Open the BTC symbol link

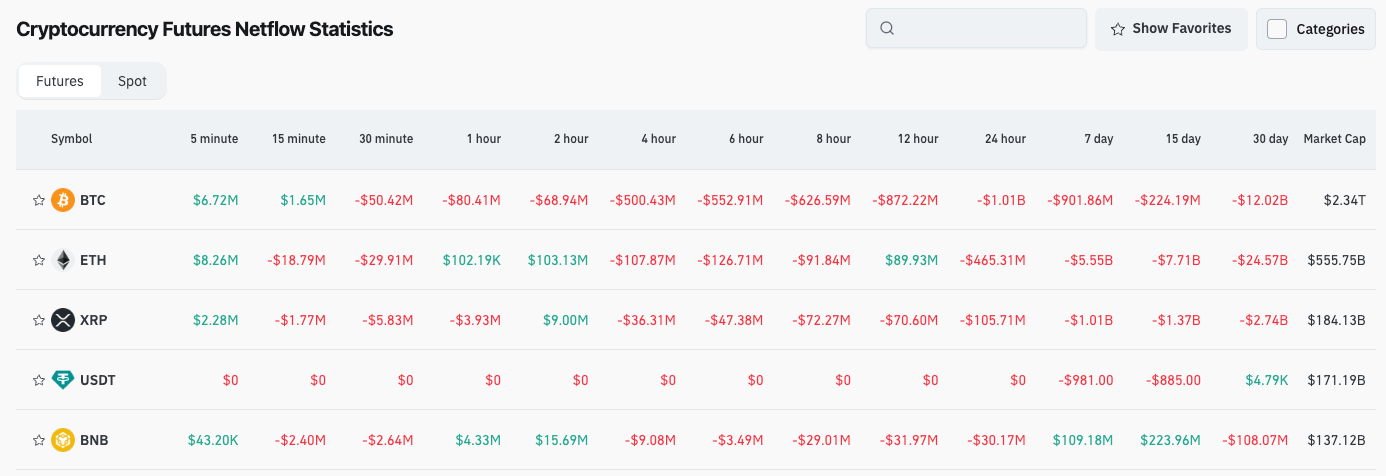coord(93,200)
